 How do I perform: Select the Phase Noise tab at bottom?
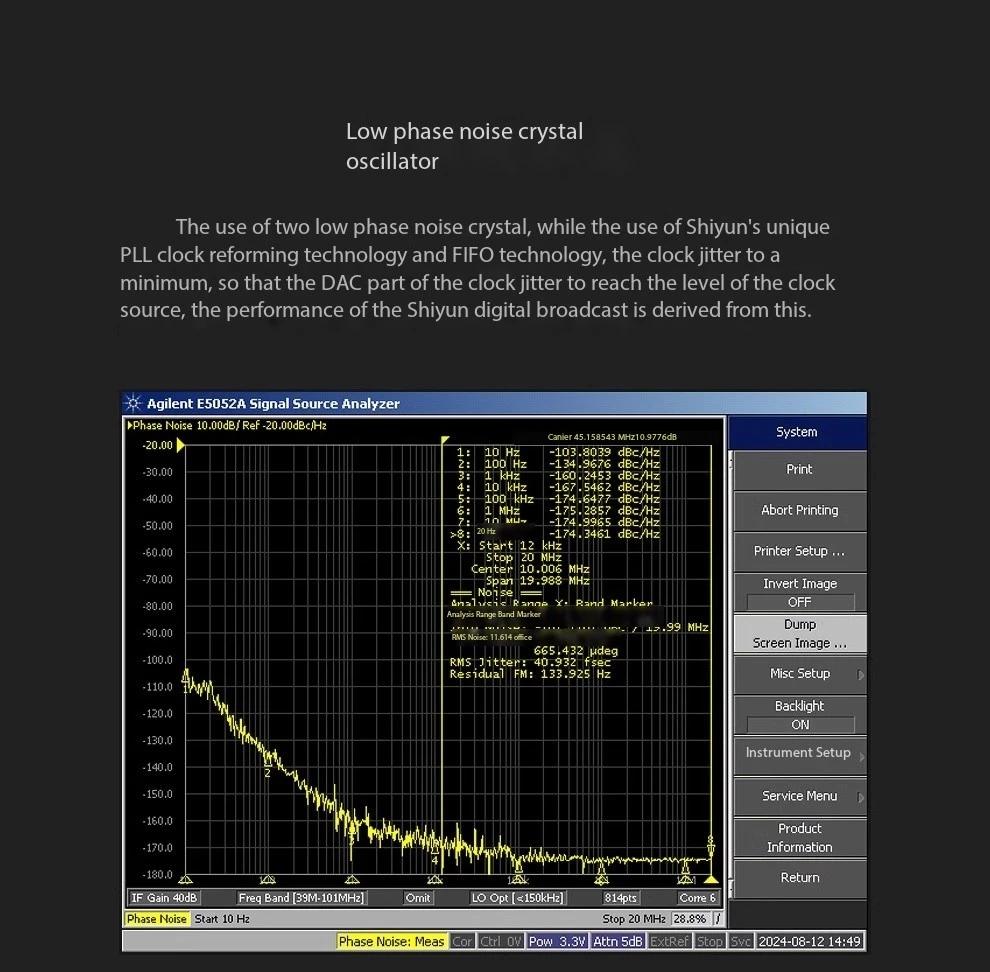[x=156, y=919]
